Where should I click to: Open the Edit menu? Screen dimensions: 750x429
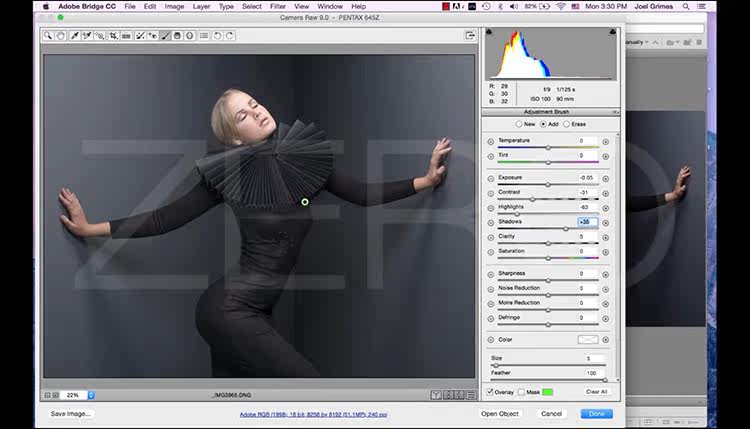tap(150, 6)
